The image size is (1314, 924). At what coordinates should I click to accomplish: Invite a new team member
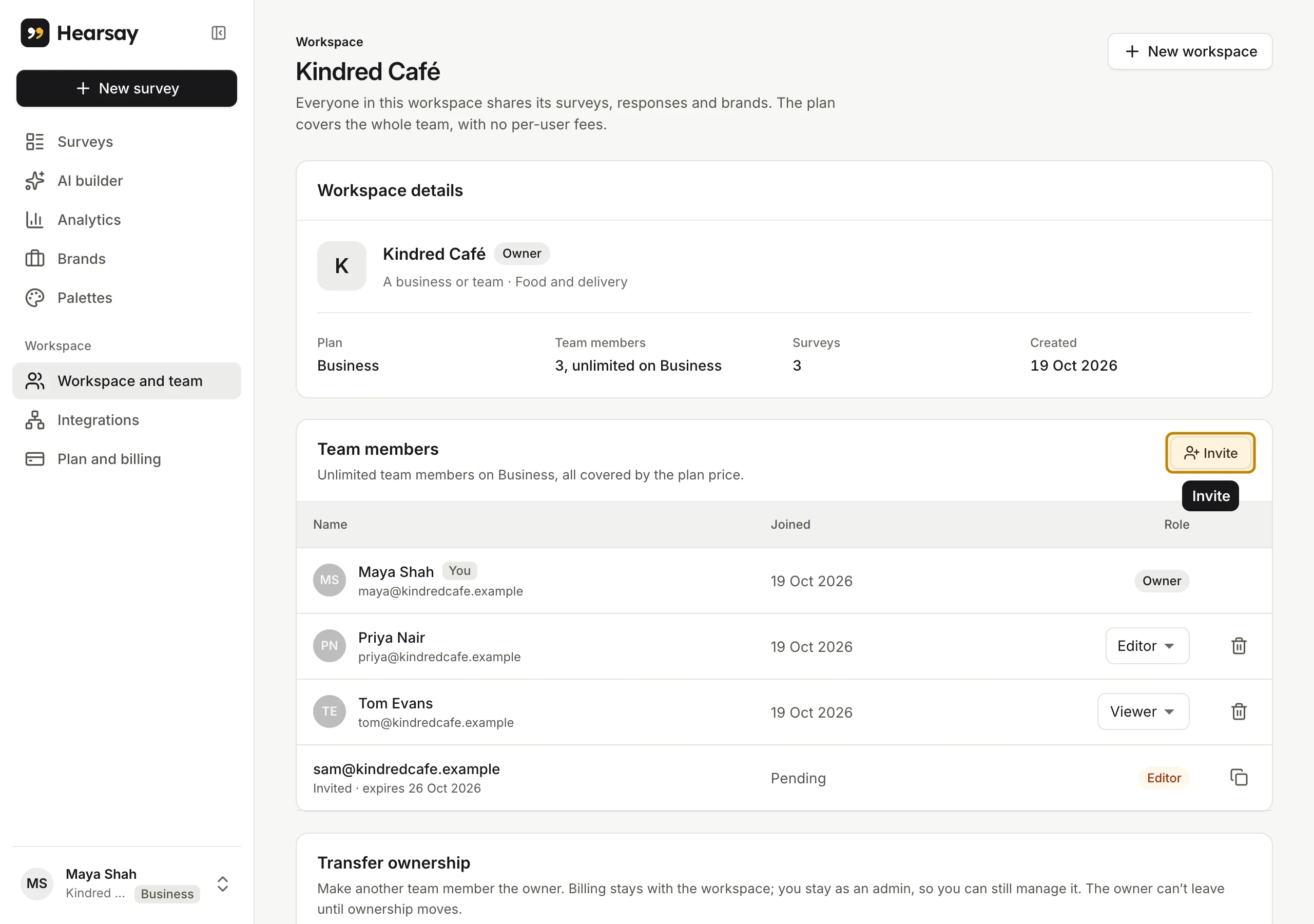pos(1210,453)
